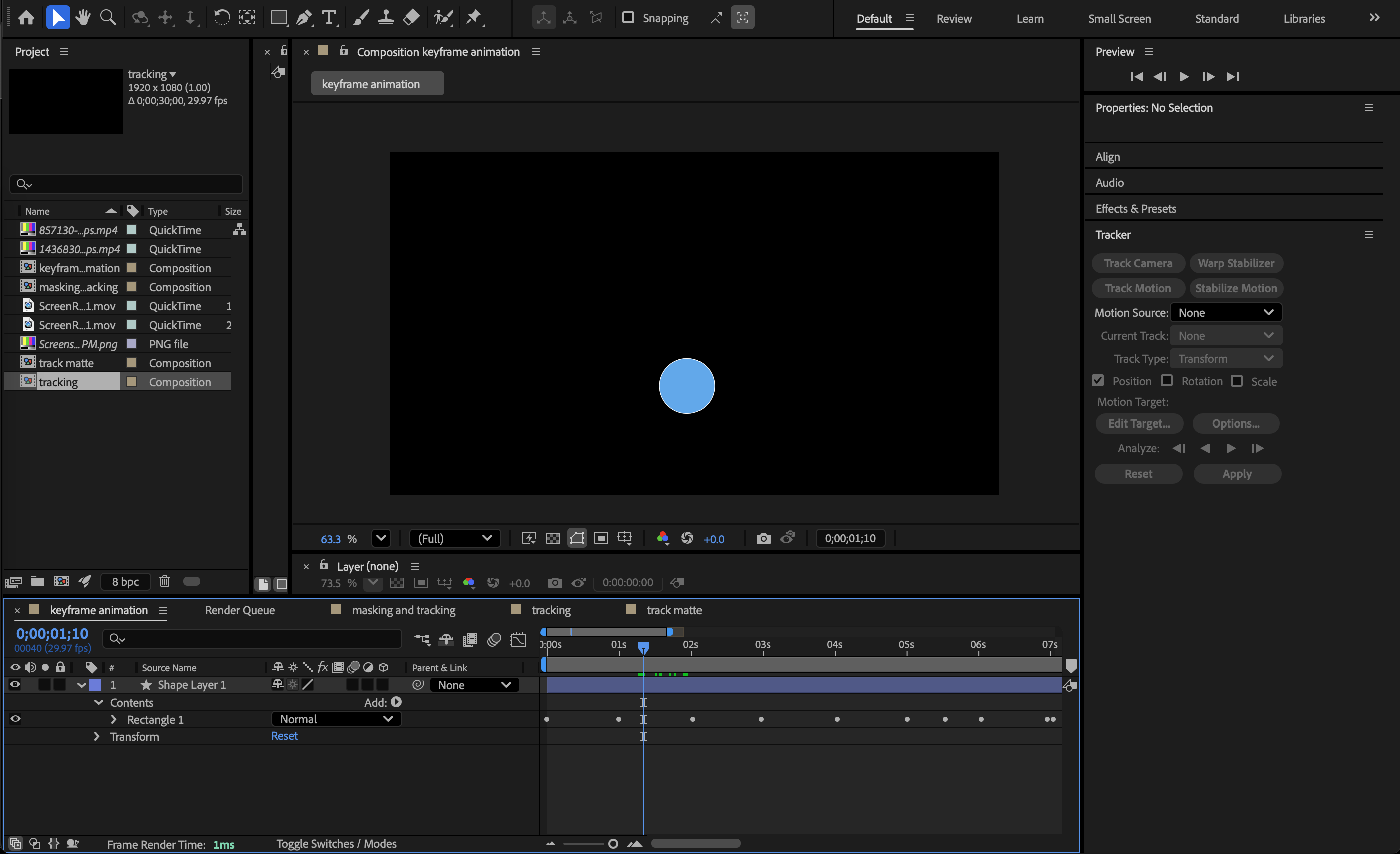Viewport: 1400px width, 854px height.
Task: Click the Project panel search field
Action: click(126, 184)
